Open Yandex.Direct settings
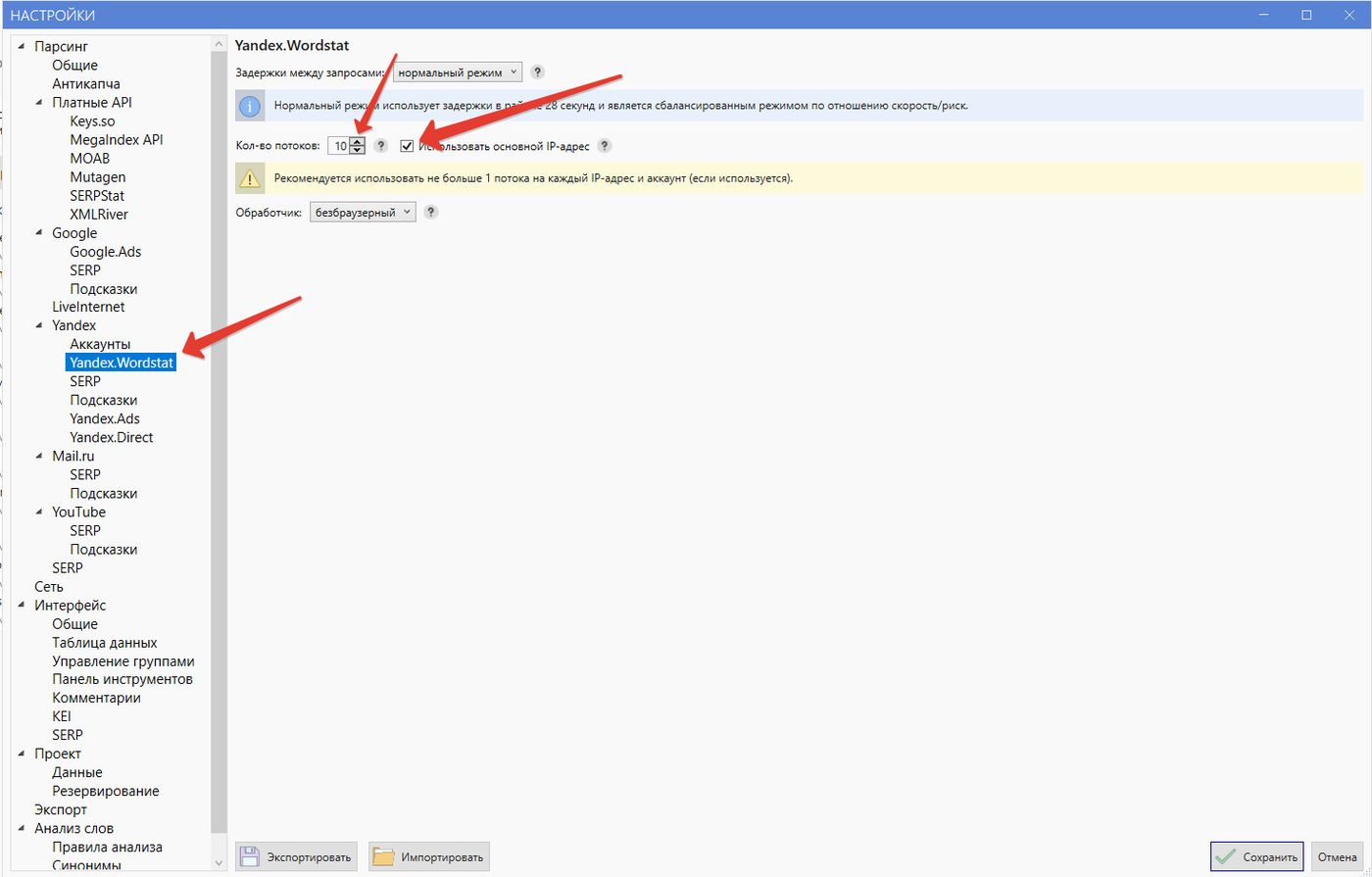Screen dimensions: 1372x877 click(112, 437)
